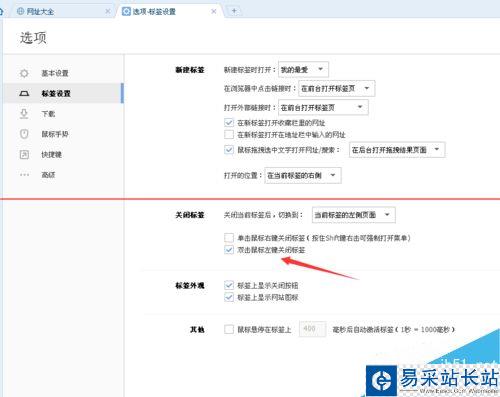Click the three-dots icon beside 高级
This screenshot has width=500, height=397.
click(24, 175)
